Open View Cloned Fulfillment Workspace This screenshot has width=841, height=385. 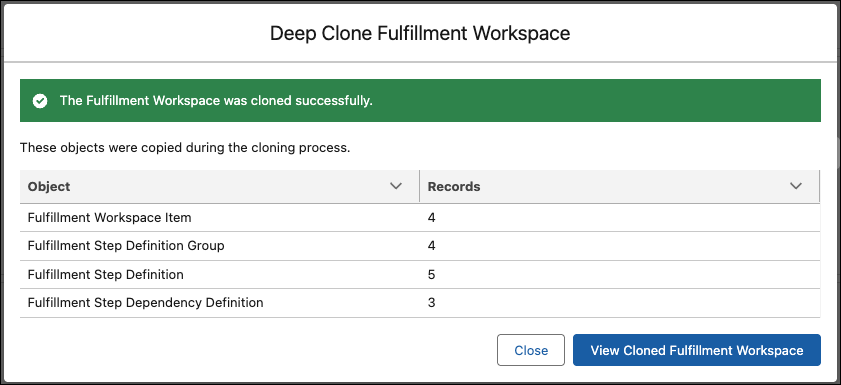(697, 350)
